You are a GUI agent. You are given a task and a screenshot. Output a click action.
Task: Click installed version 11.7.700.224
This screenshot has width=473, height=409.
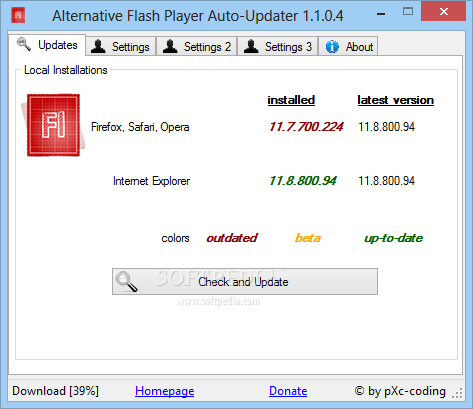coord(306,127)
